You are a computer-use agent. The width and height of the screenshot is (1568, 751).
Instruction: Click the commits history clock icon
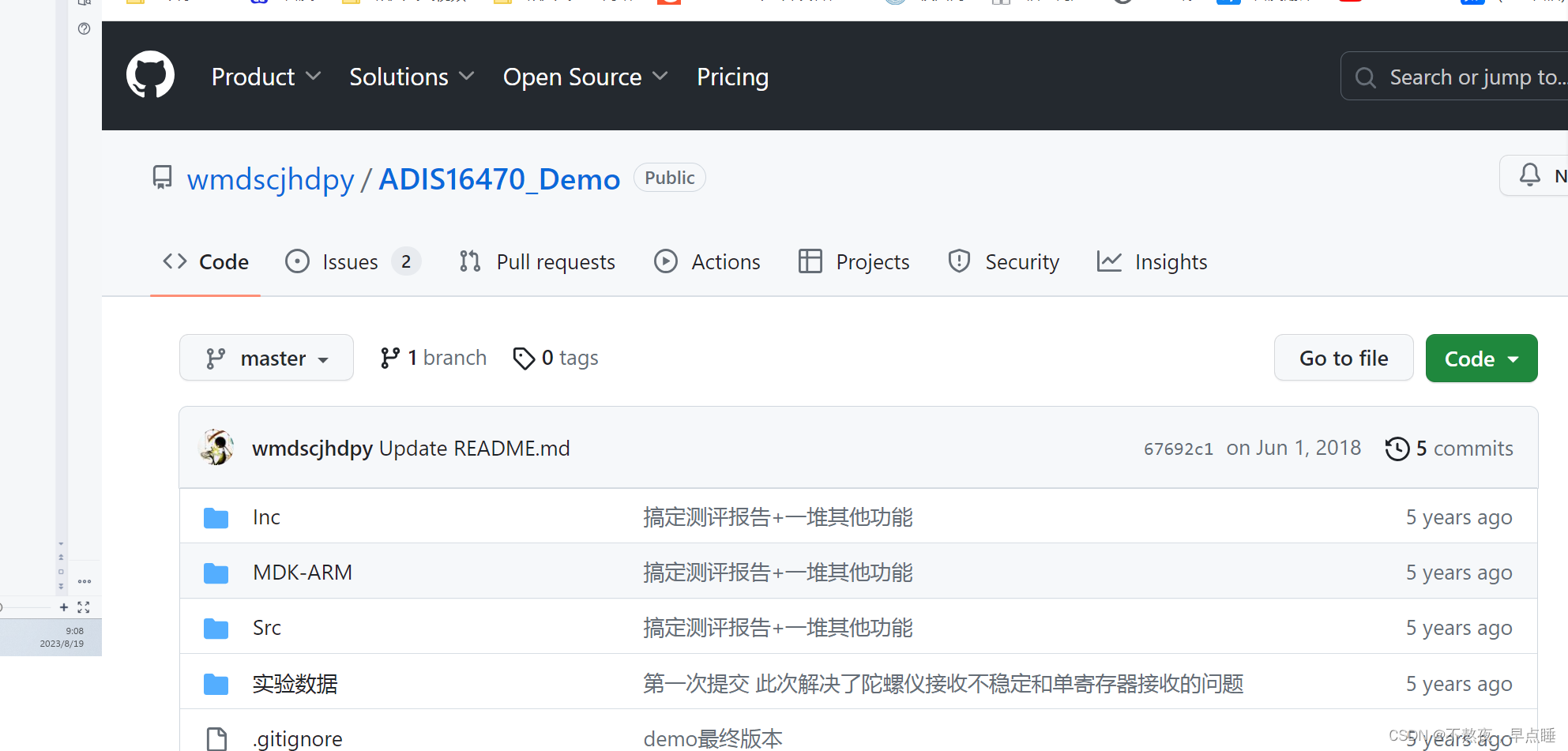[1397, 449]
